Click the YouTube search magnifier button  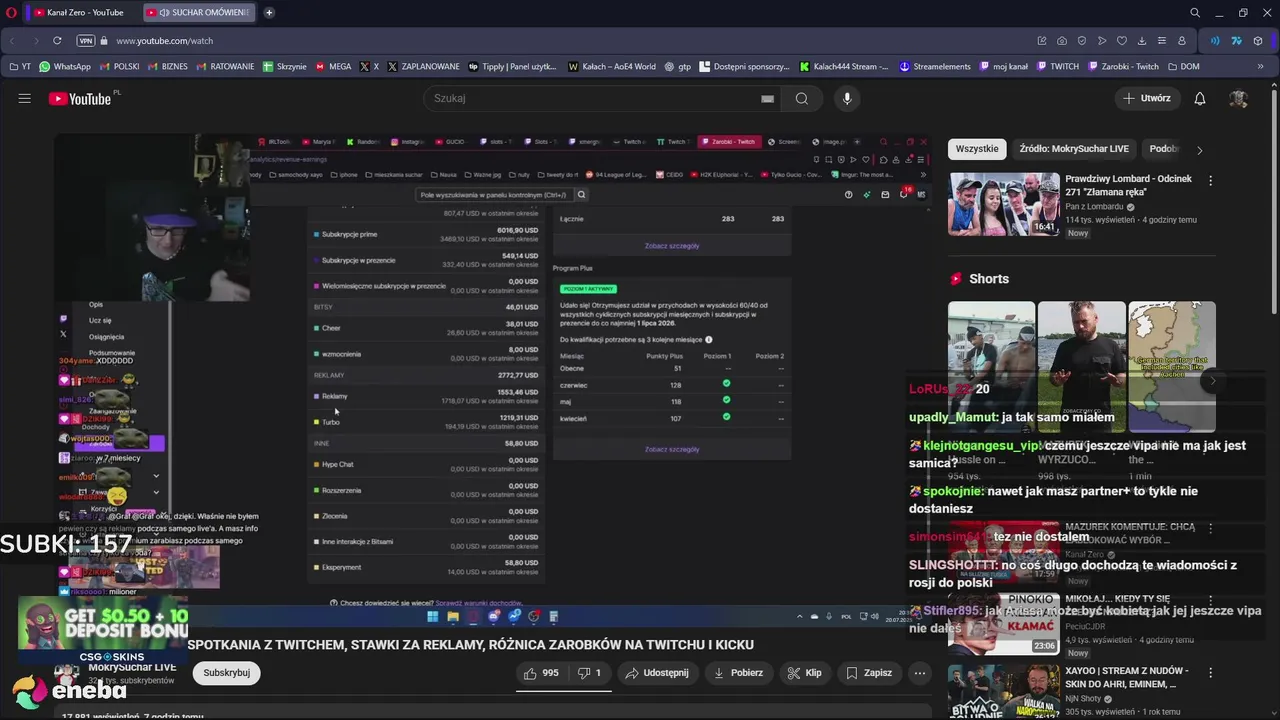(x=801, y=98)
